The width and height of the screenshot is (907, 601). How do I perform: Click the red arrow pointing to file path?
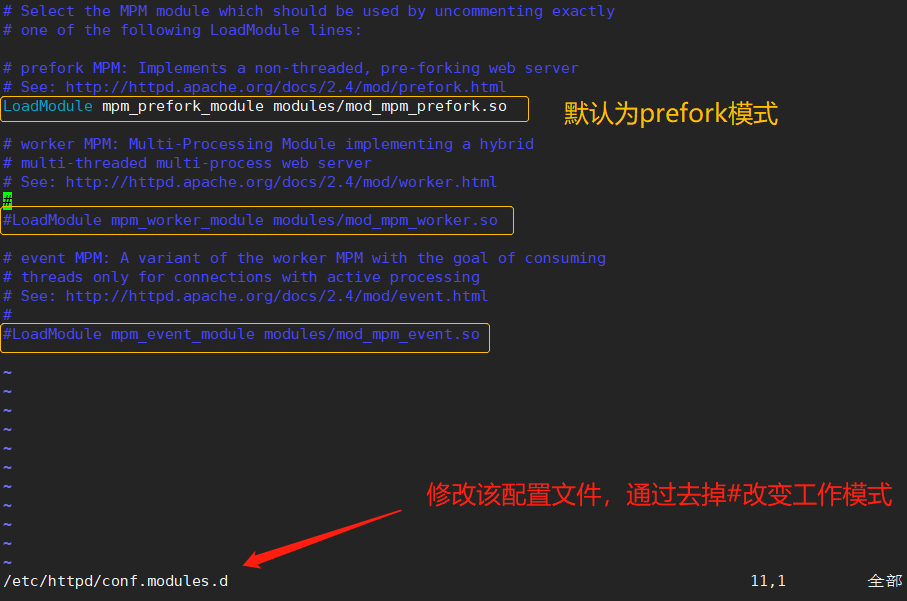[322, 539]
